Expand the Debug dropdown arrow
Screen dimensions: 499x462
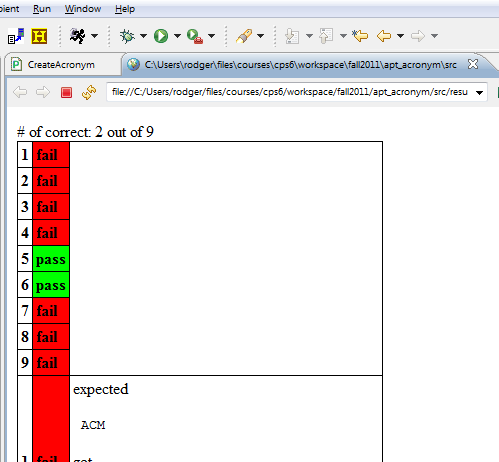(143, 36)
